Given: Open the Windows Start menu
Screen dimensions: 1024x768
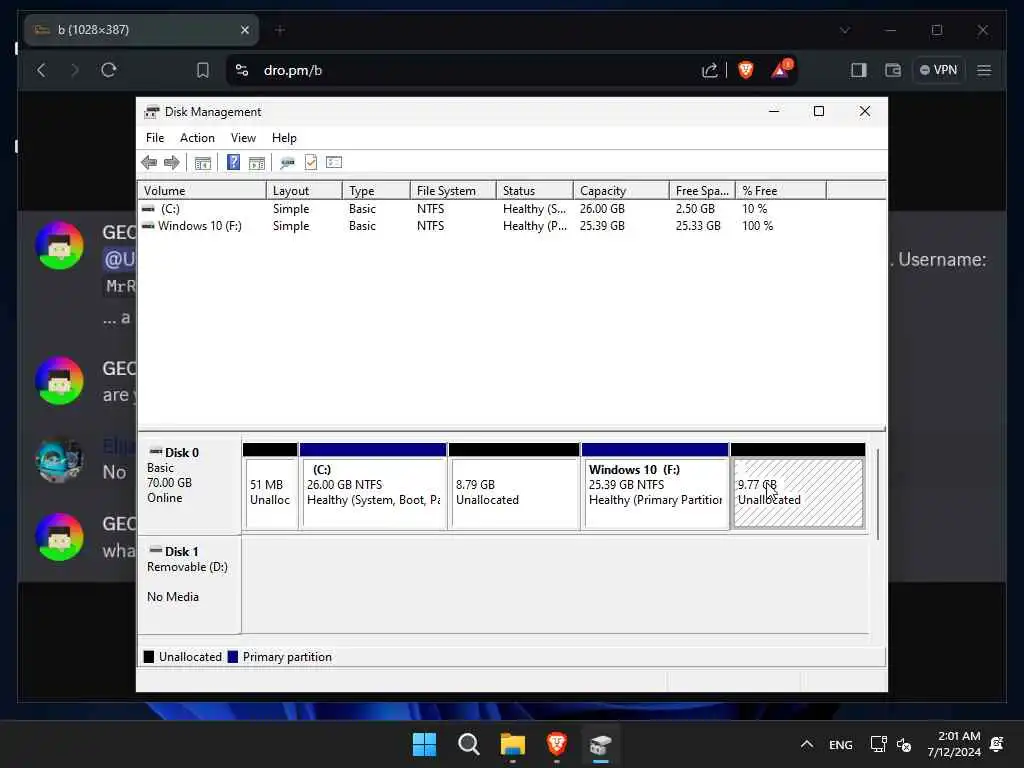Looking at the screenshot, I should tap(424, 744).
